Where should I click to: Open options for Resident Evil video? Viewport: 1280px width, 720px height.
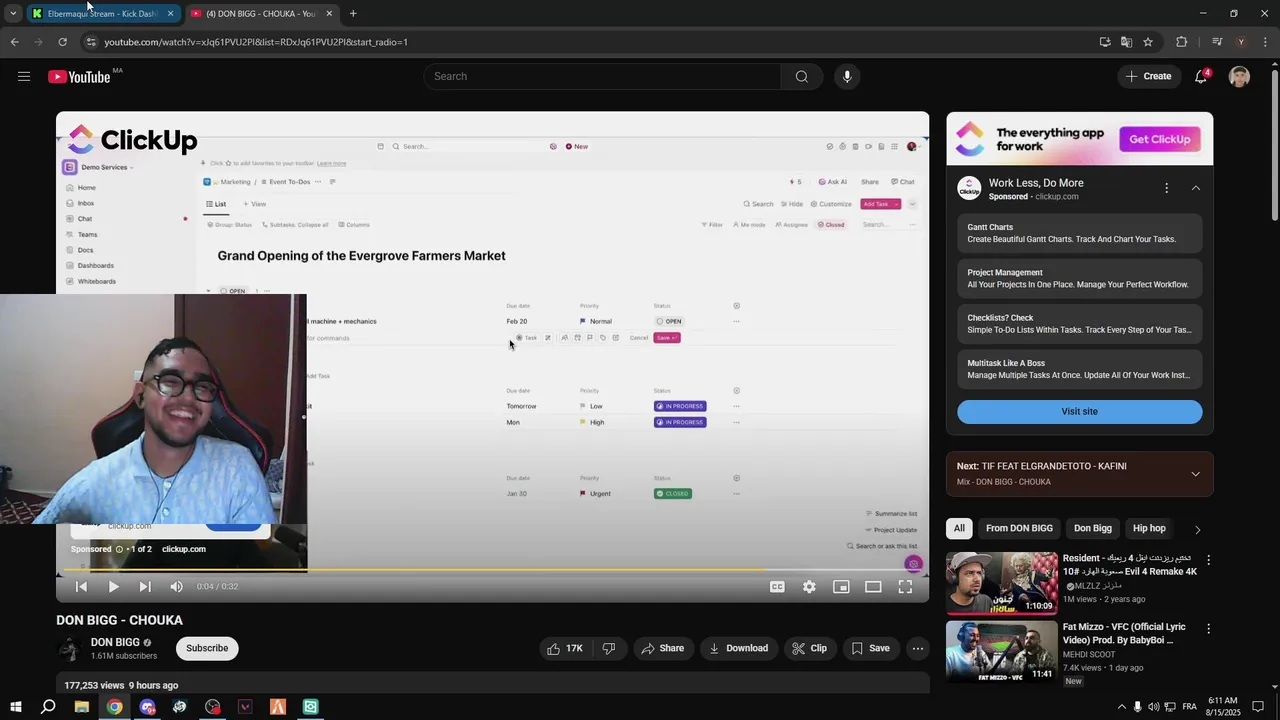click(x=1208, y=560)
